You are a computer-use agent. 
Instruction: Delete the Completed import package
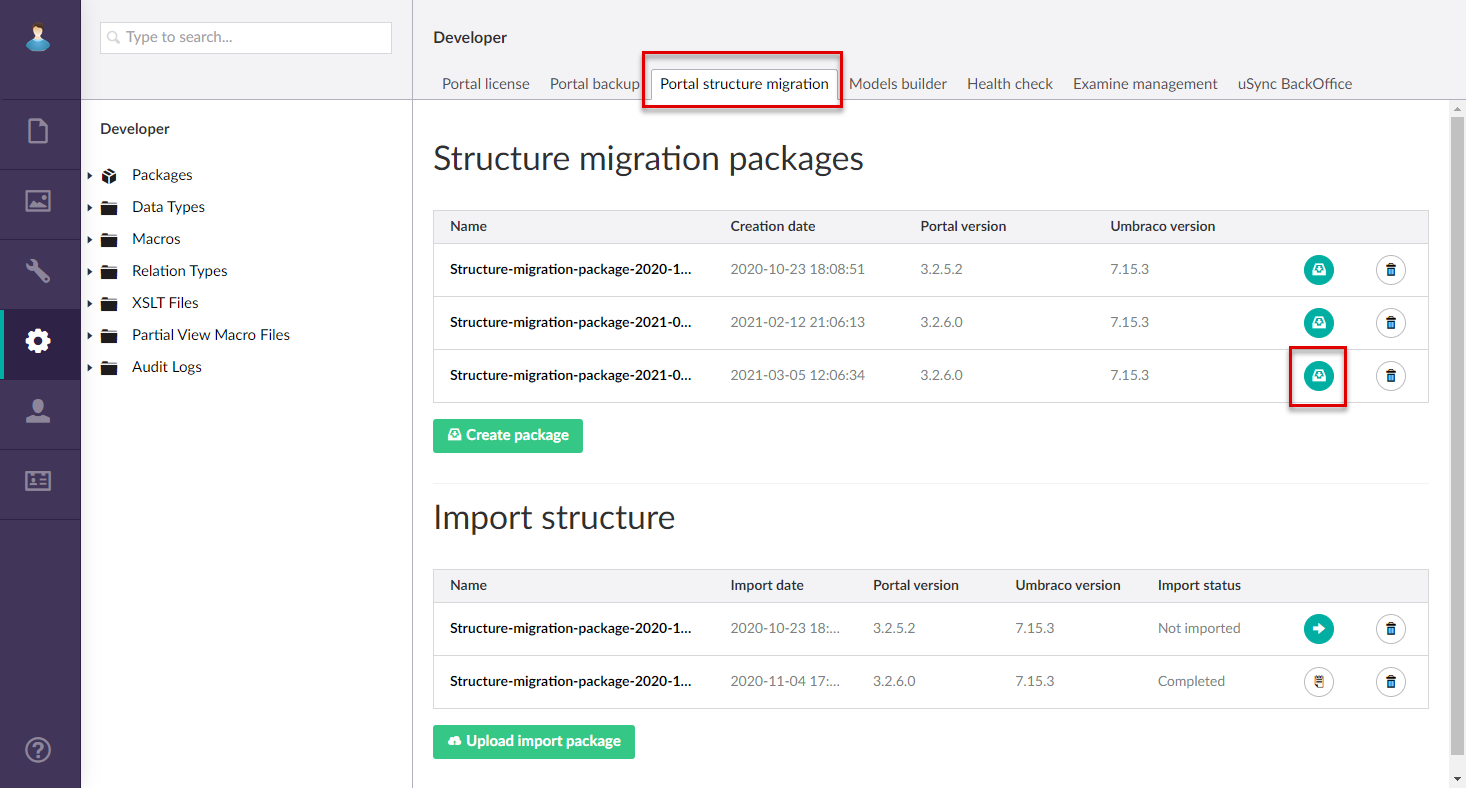[x=1391, y=682]
